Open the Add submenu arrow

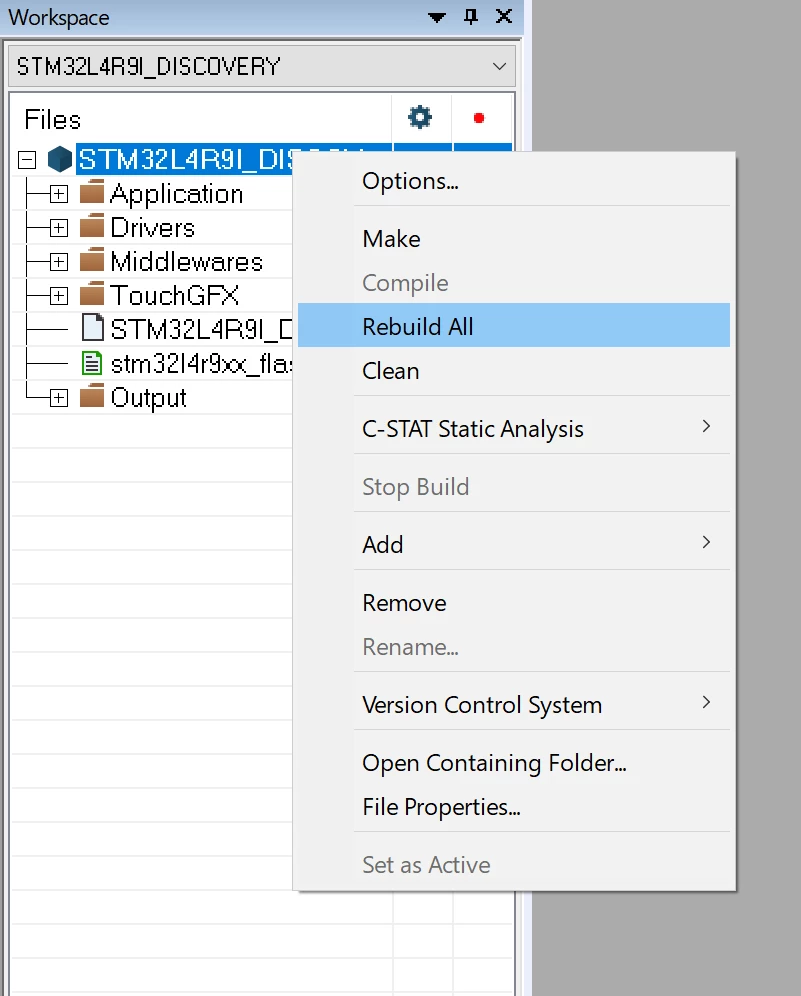tap(706, 542)
